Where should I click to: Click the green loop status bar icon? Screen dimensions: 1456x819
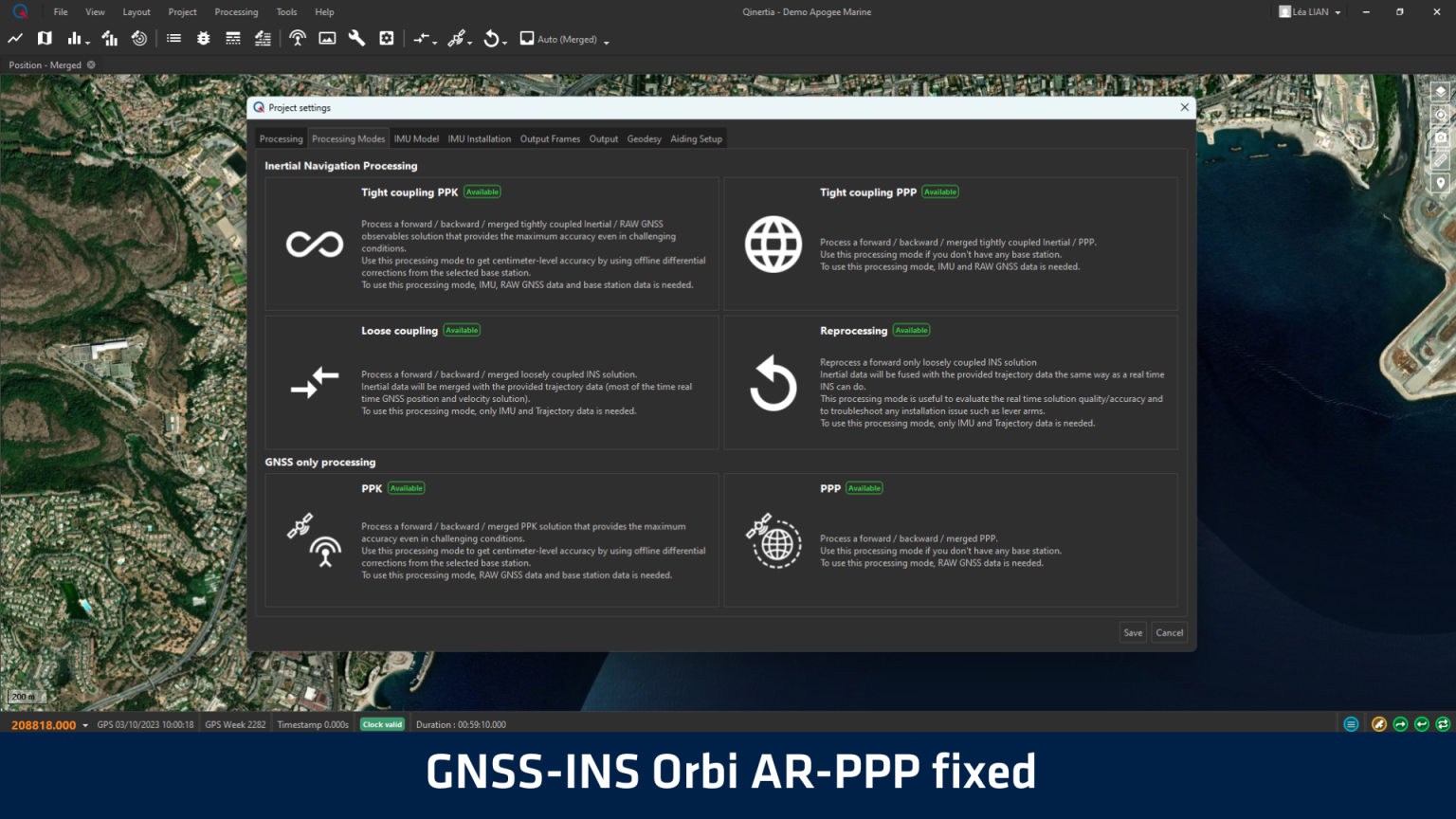coord(1443,724)
